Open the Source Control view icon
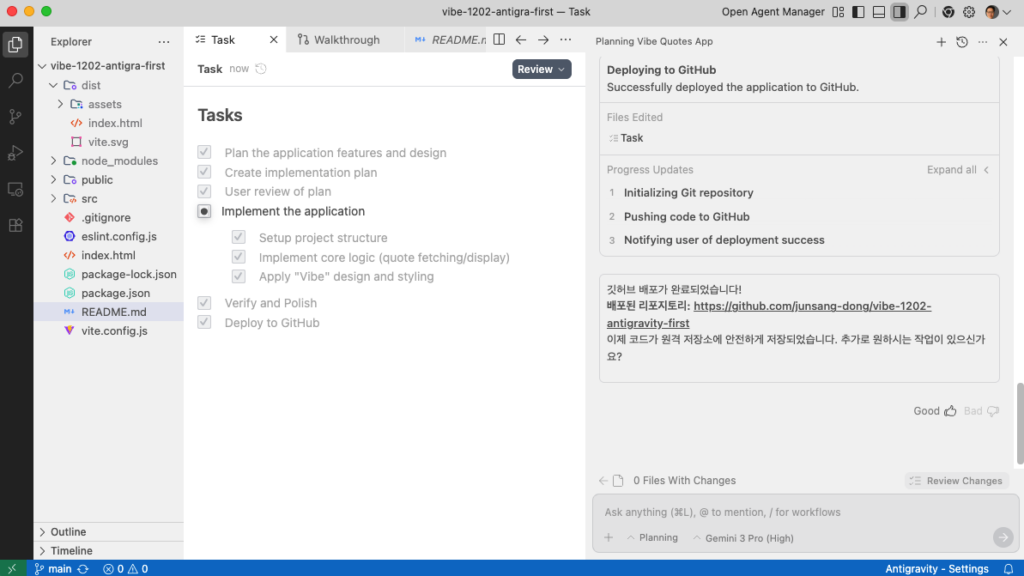1024x576 pixels. click(15, 117)
